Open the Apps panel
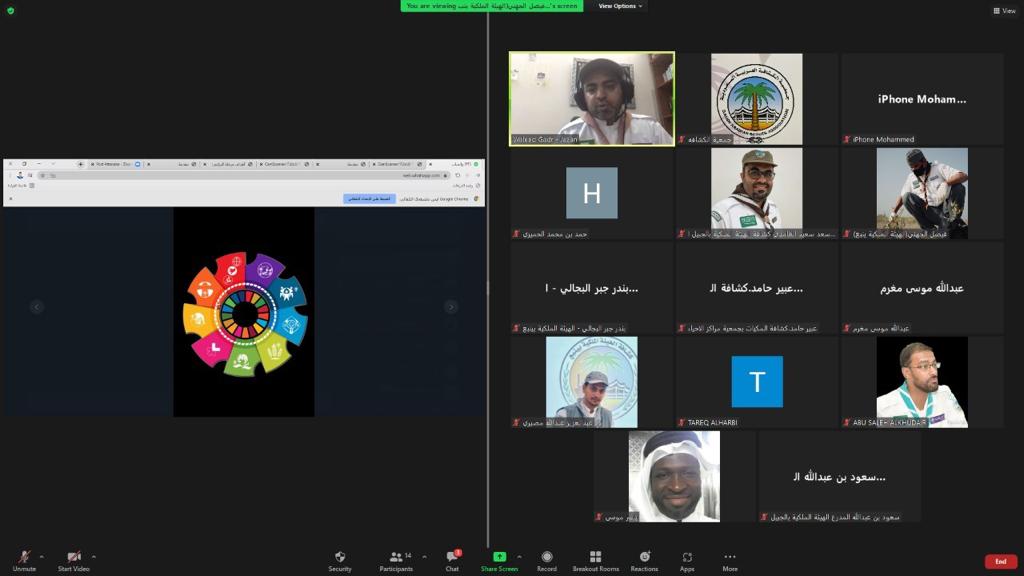Screen dimensions: 1024x576 (687, 557)
